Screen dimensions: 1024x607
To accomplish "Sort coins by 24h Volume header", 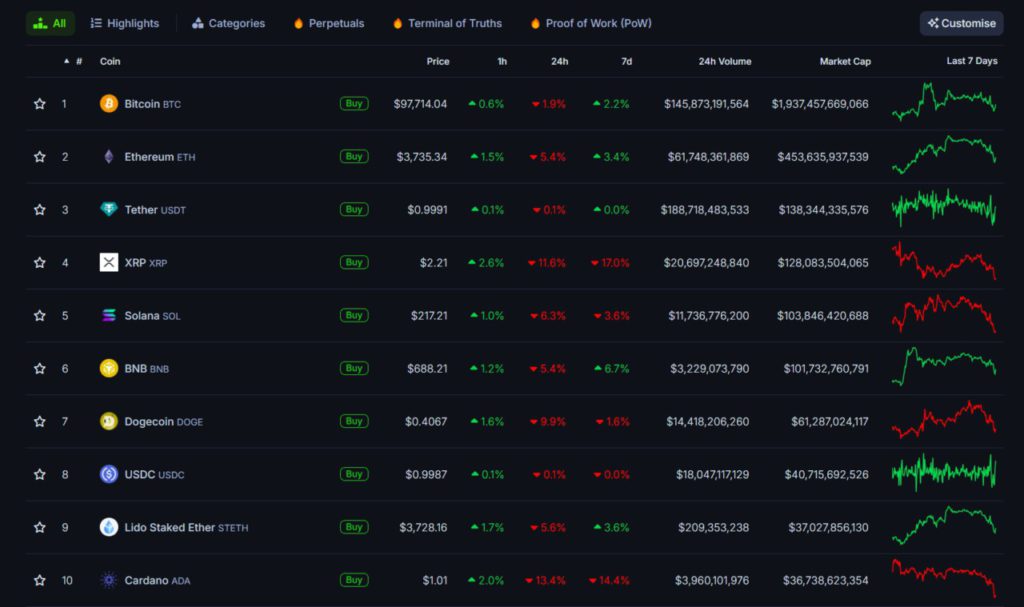I will 724,61.
